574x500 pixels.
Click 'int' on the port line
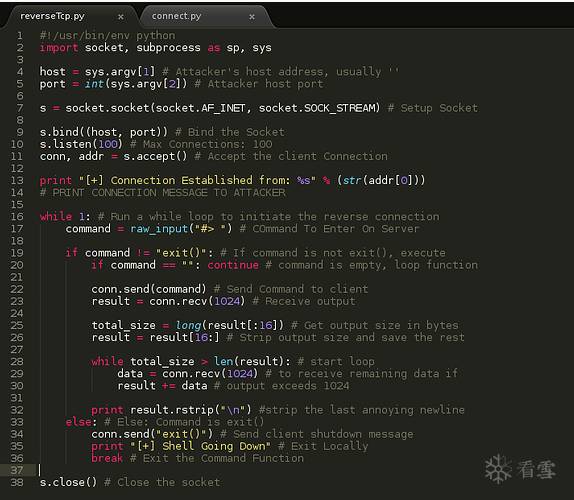point(94,84)
